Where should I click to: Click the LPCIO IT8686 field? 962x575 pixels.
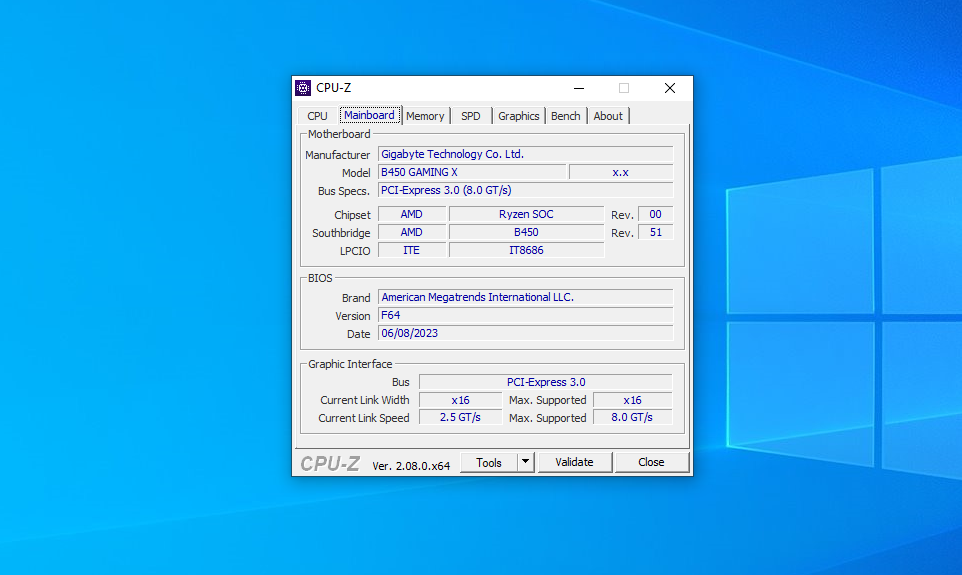[x=526, y=250]
